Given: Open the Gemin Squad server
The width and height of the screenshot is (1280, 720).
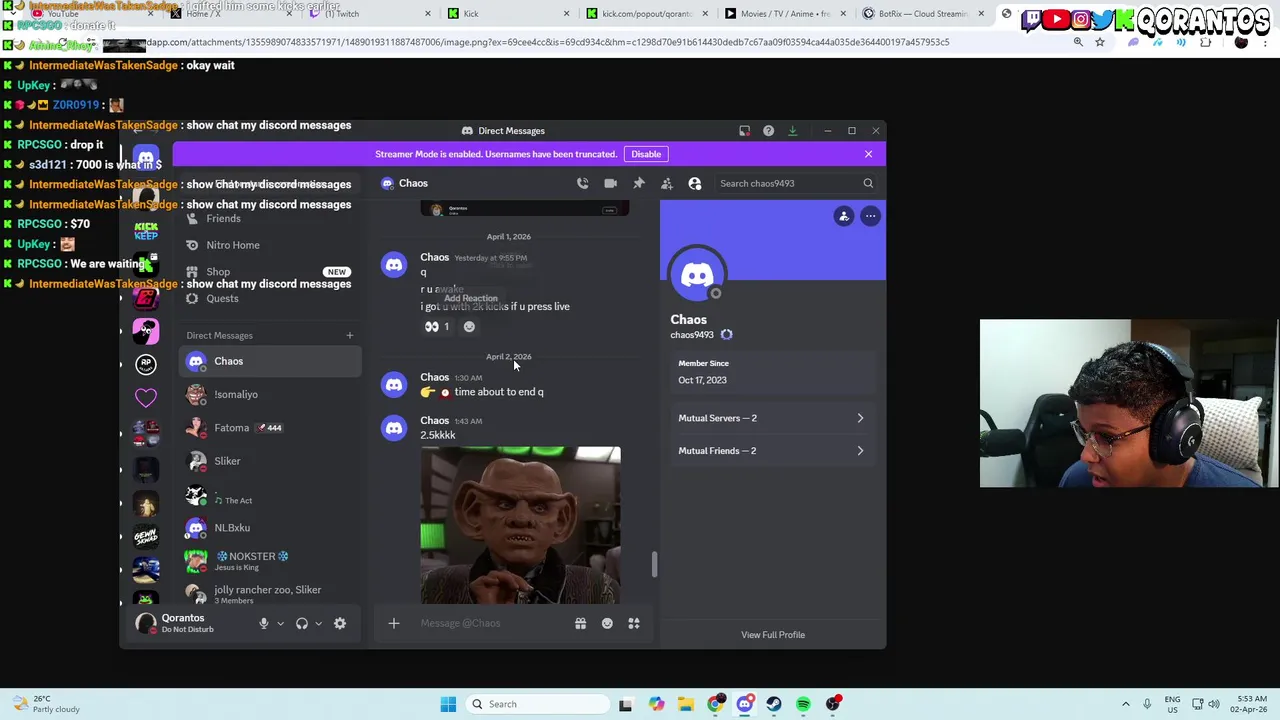Looking at the screenshot, I should point(146,536).
